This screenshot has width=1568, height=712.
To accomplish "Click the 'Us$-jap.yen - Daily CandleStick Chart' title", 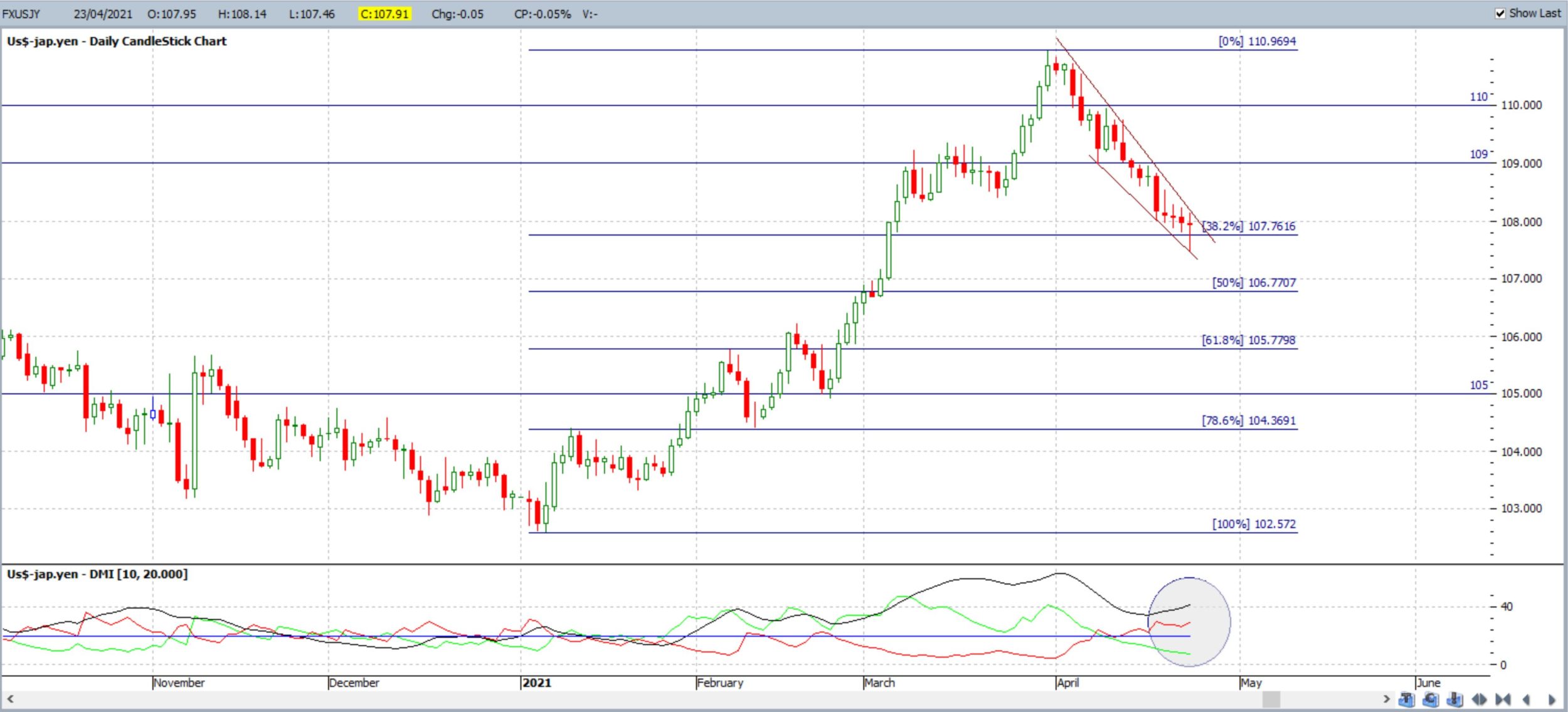I will [117, 41].
